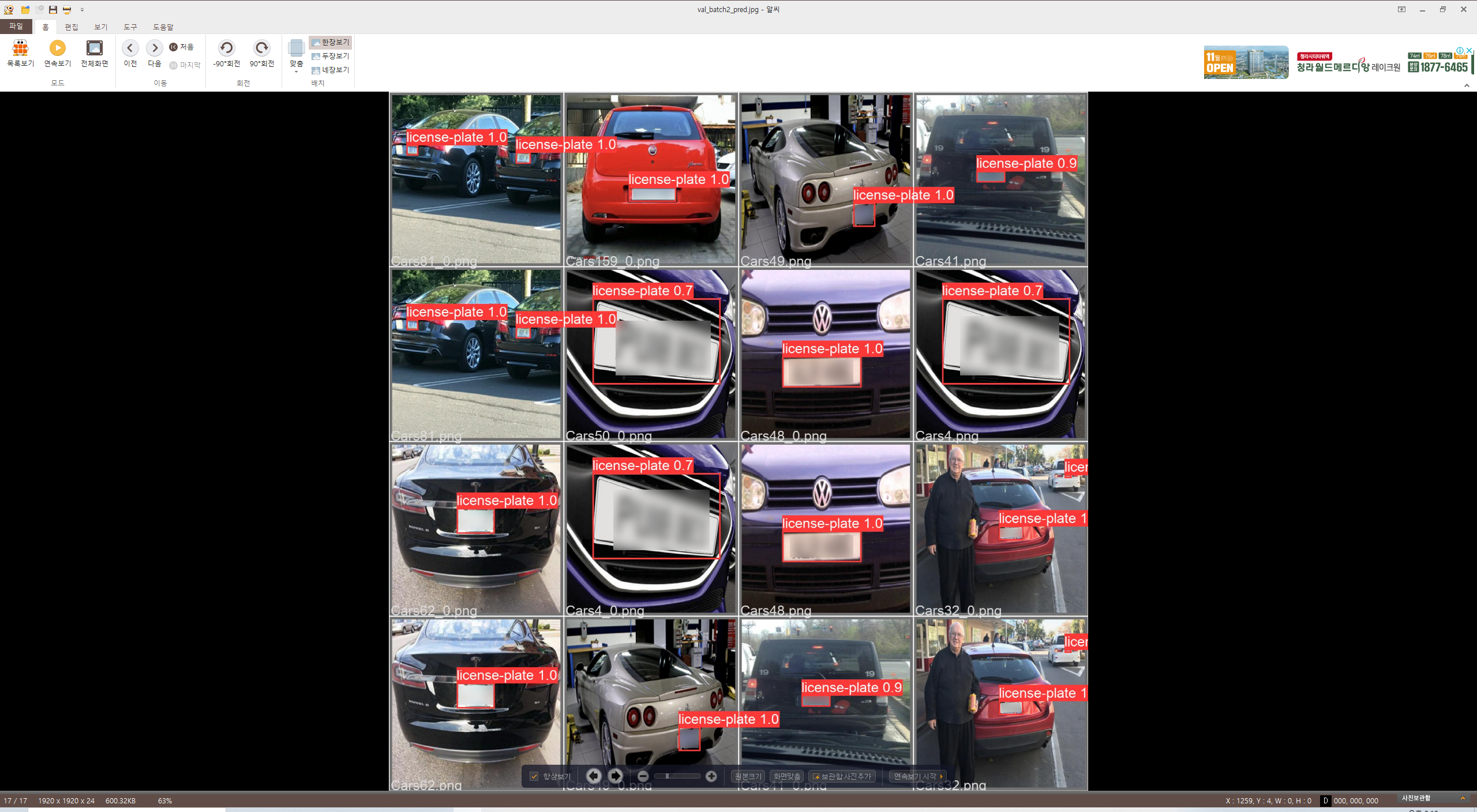Toggle the 항상보기 always show checkbox
Image resolution: width=1477 pixels, height=812 pixels.
(x=534, y=776)
